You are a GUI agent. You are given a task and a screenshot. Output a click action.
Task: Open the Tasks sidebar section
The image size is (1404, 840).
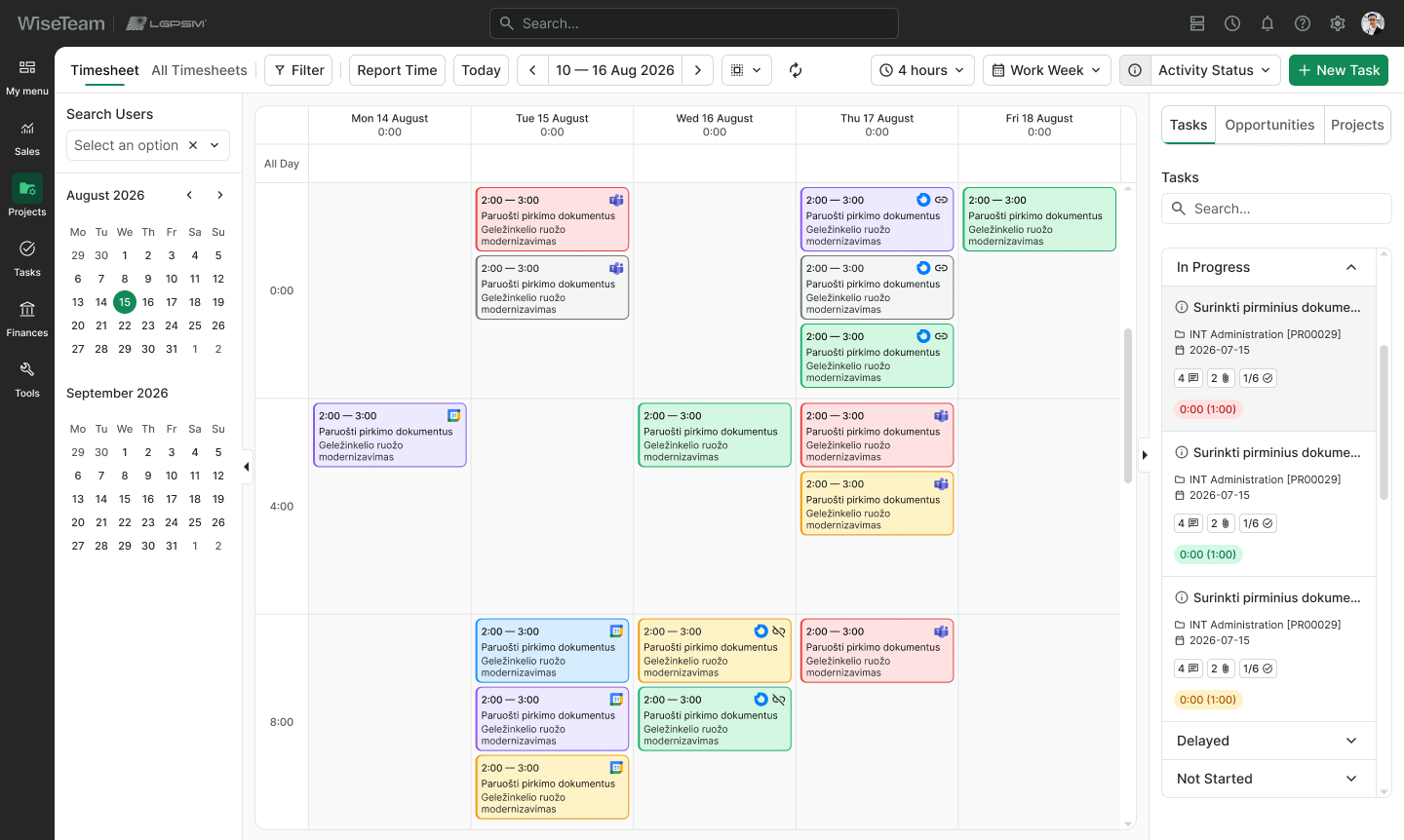point(27,259)
